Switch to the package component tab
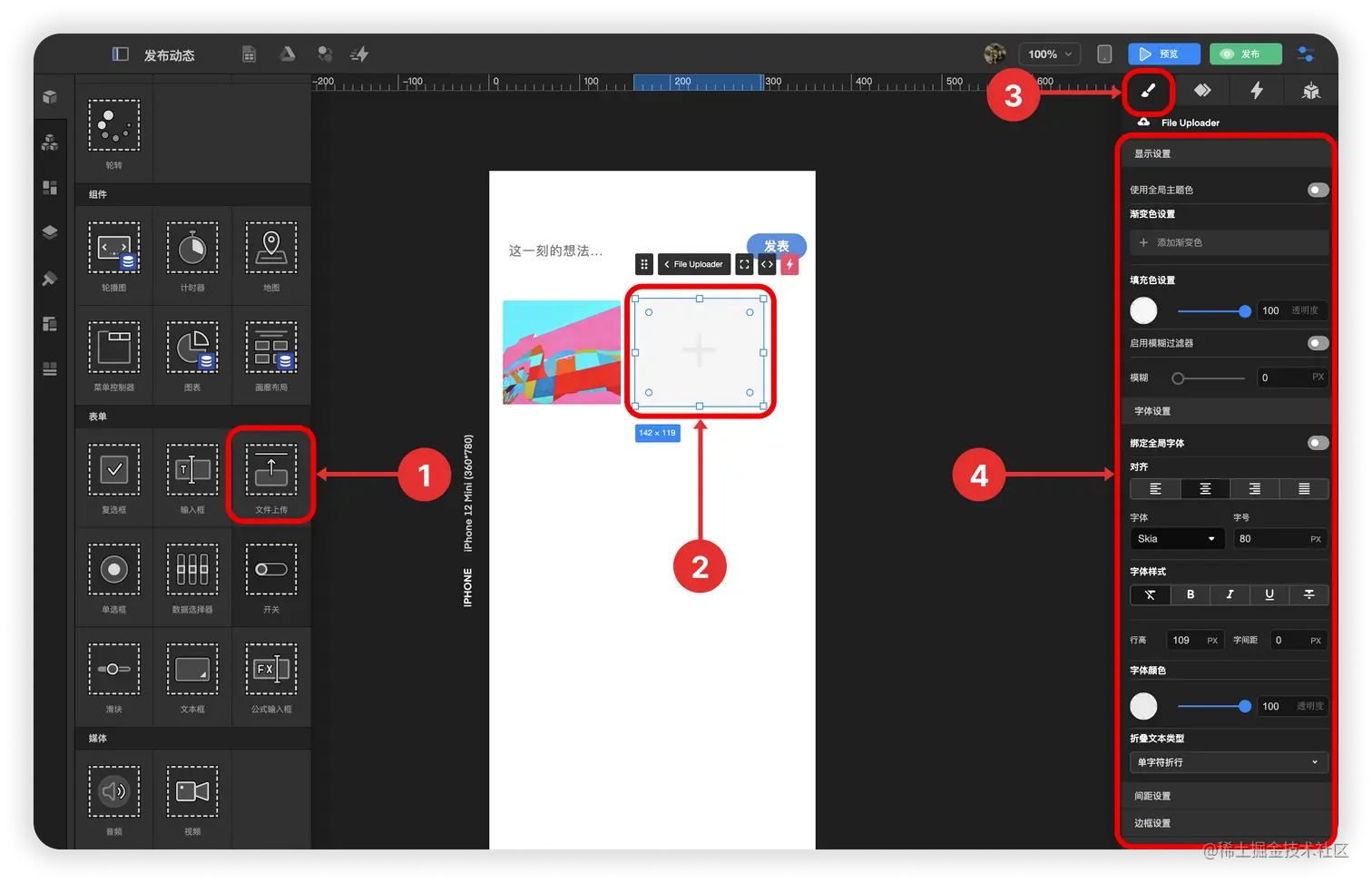 [x=1310, y=90]
